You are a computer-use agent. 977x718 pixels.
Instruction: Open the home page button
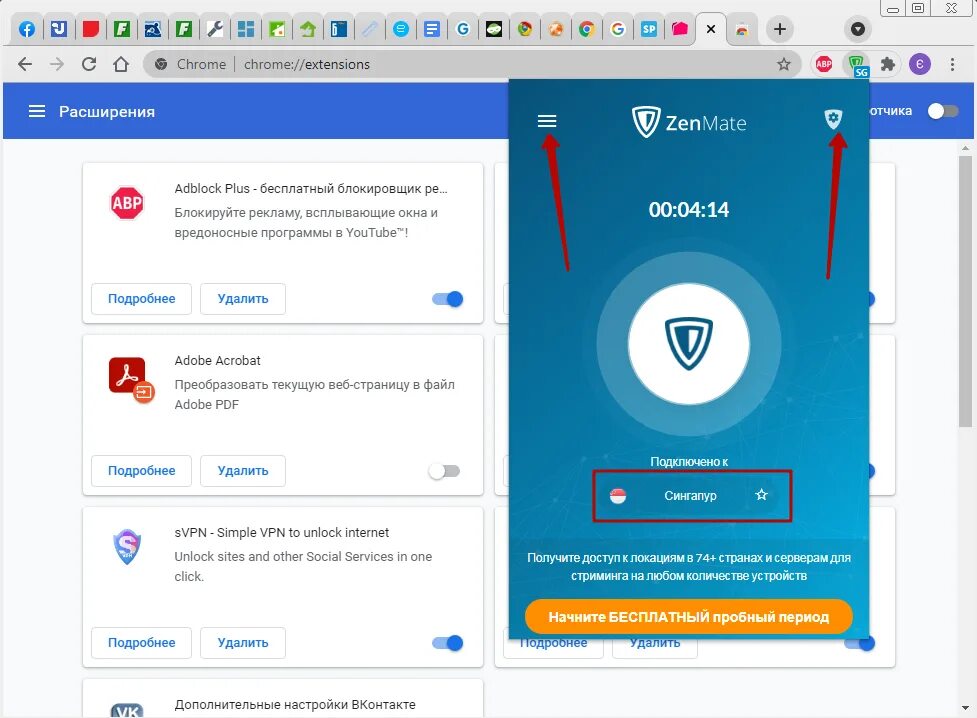pos(121,64)
